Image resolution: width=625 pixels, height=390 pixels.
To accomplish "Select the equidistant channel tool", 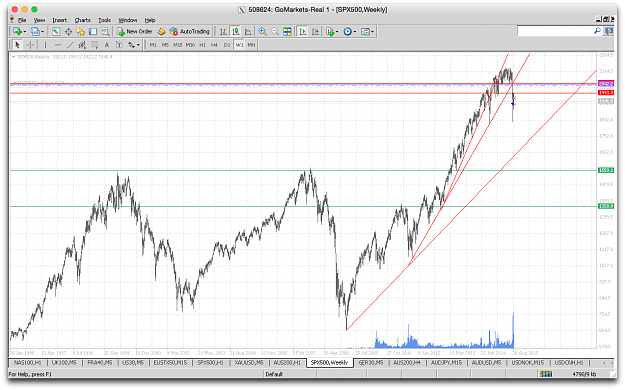I will pyautogui.click(x=82, y=45).
